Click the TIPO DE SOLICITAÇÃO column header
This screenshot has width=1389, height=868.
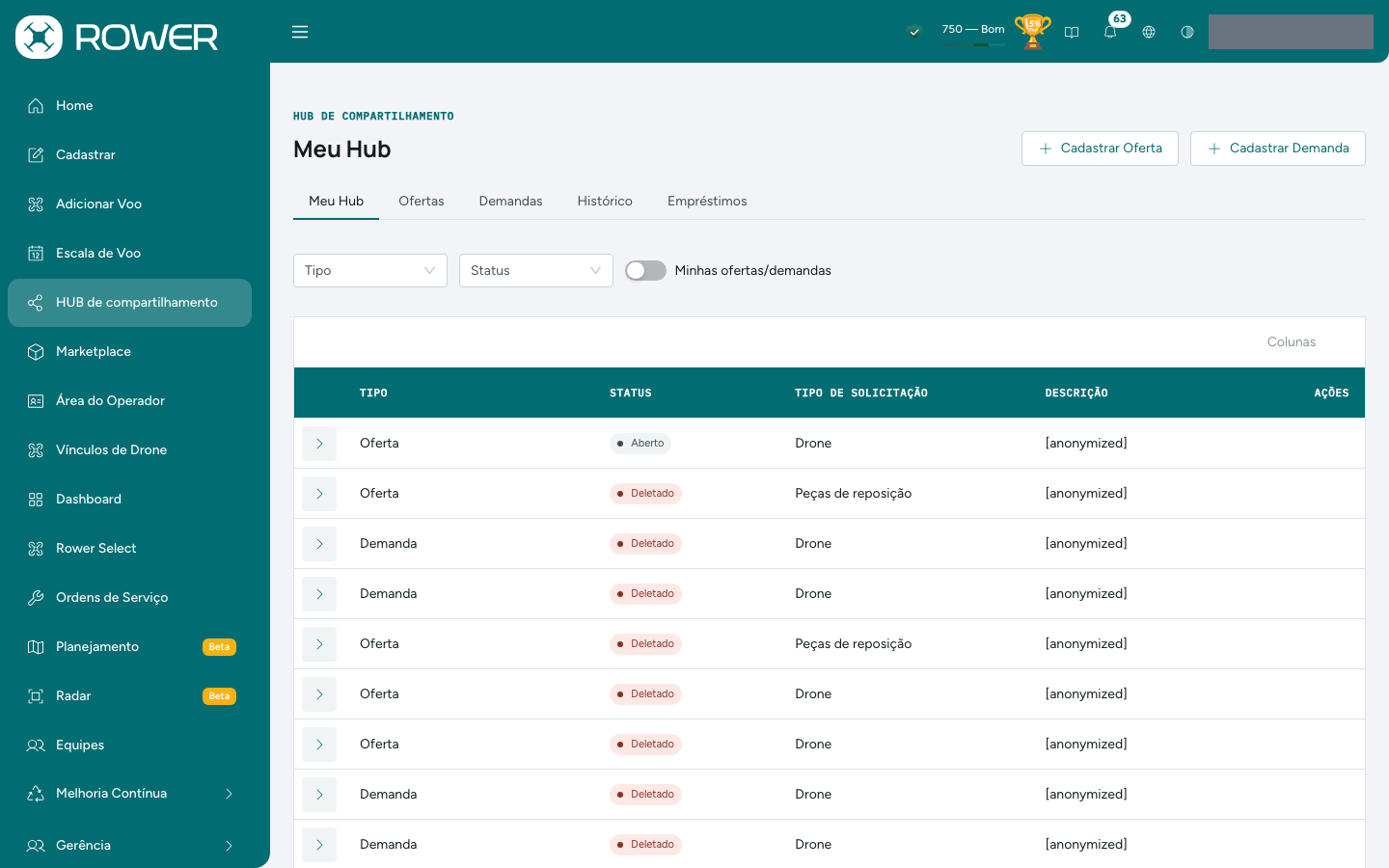861,393
